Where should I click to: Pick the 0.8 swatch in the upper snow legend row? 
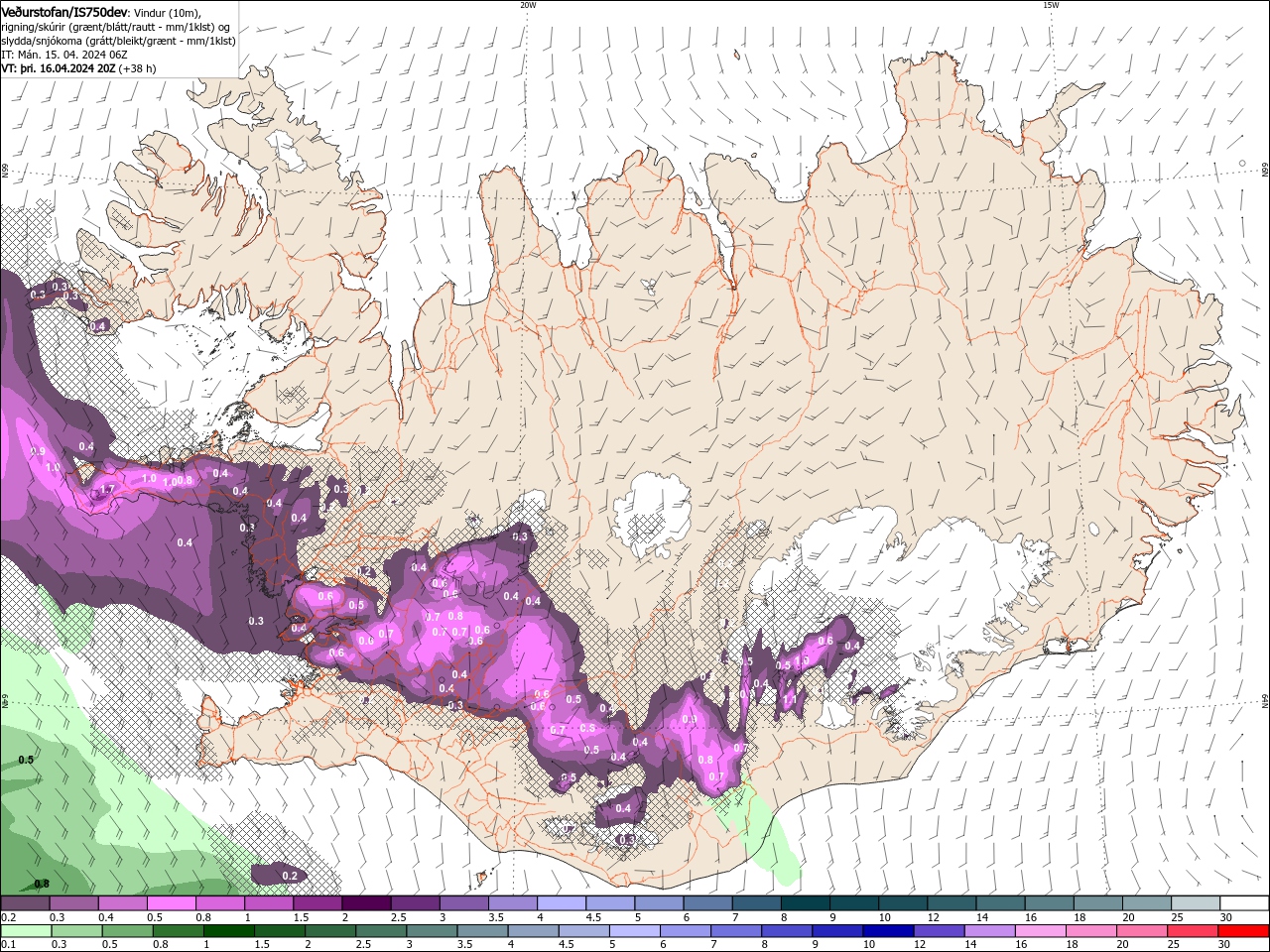pyautogui.click(x=219, y=903)
